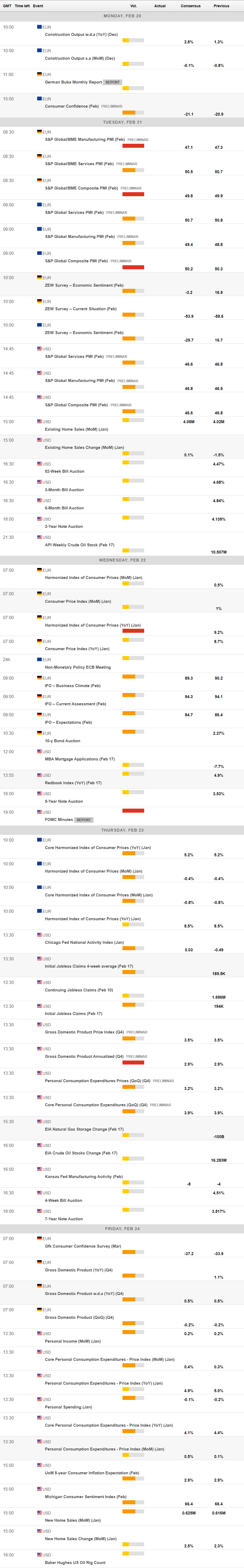Open the REPORT button next to FOMC Minutes
The width and height of the screenshot is (244, 1568).
[x=84, y=820]
